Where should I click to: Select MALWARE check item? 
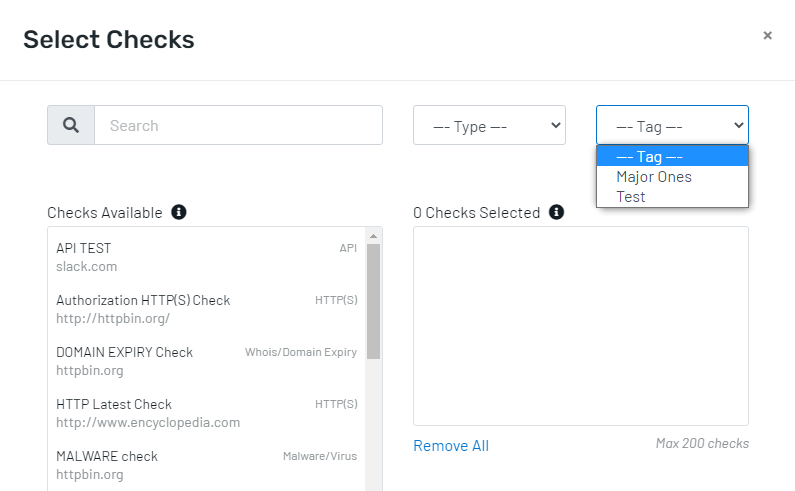[x=207, y=465]
